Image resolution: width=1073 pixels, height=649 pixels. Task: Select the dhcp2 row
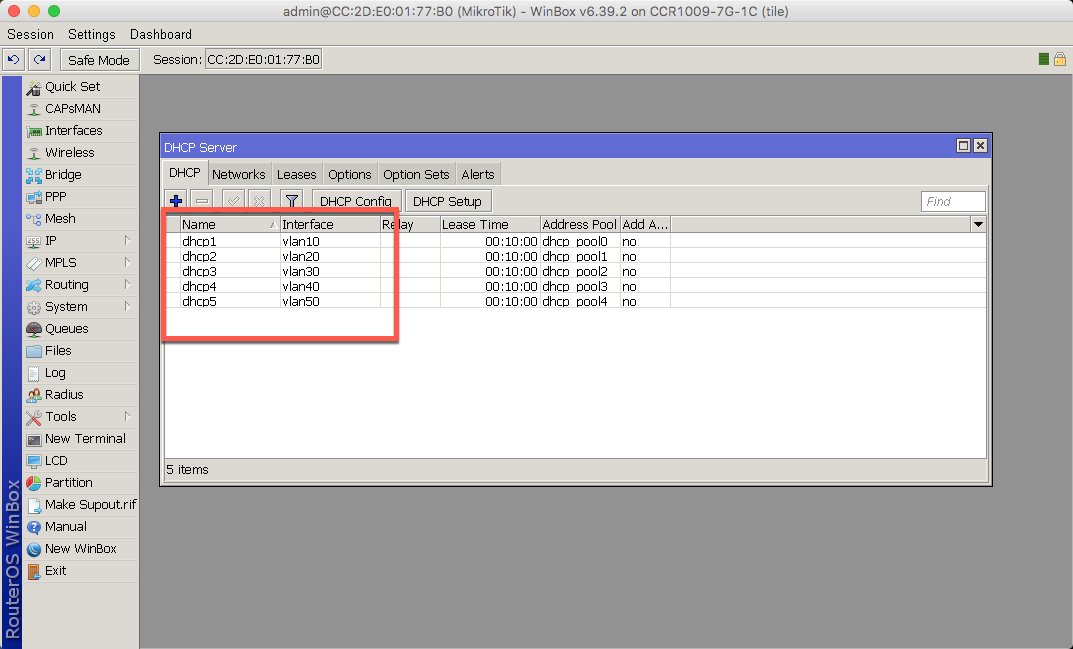tap(576, 256)
